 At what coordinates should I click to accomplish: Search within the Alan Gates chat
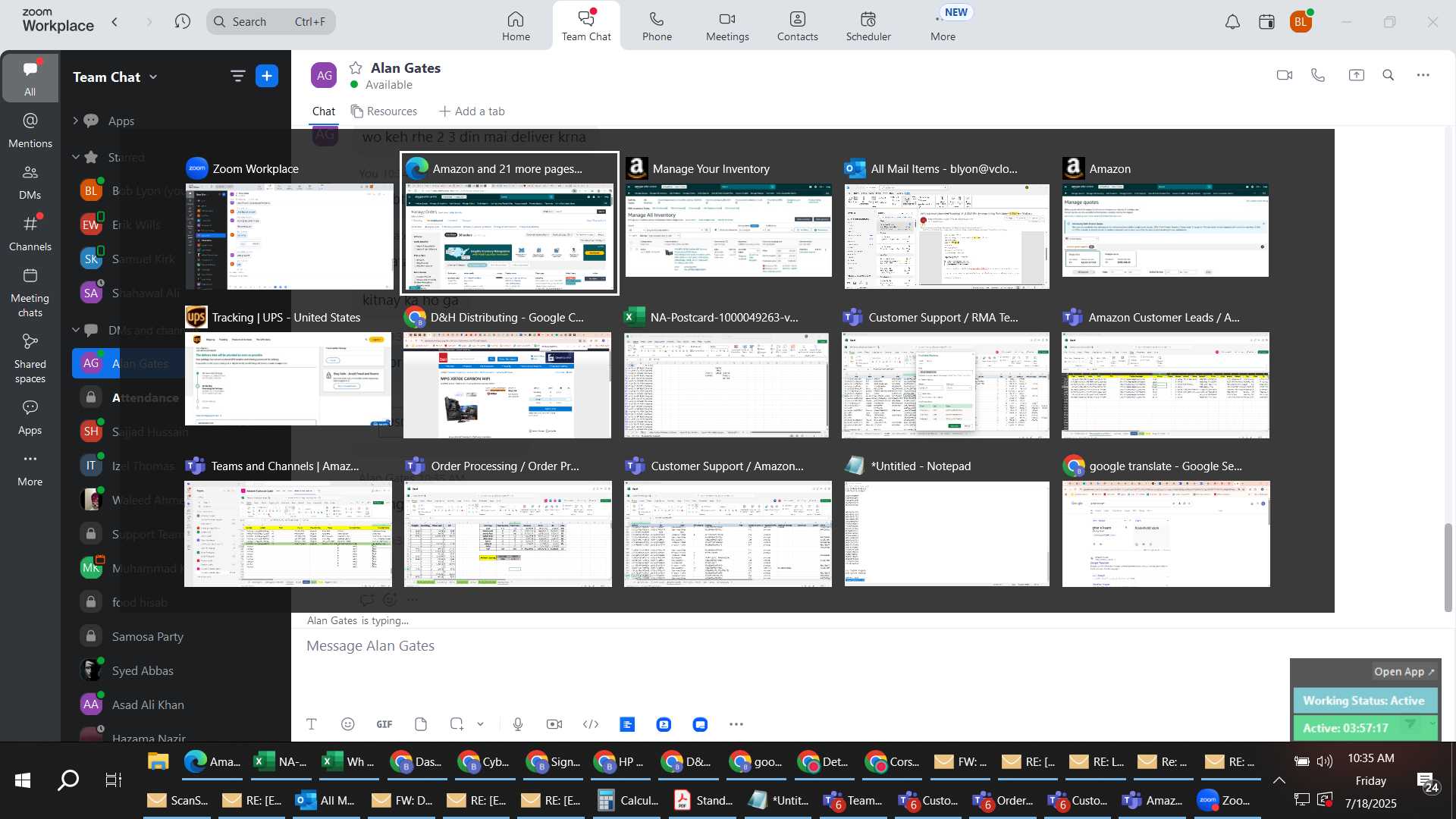[1389, 75]
